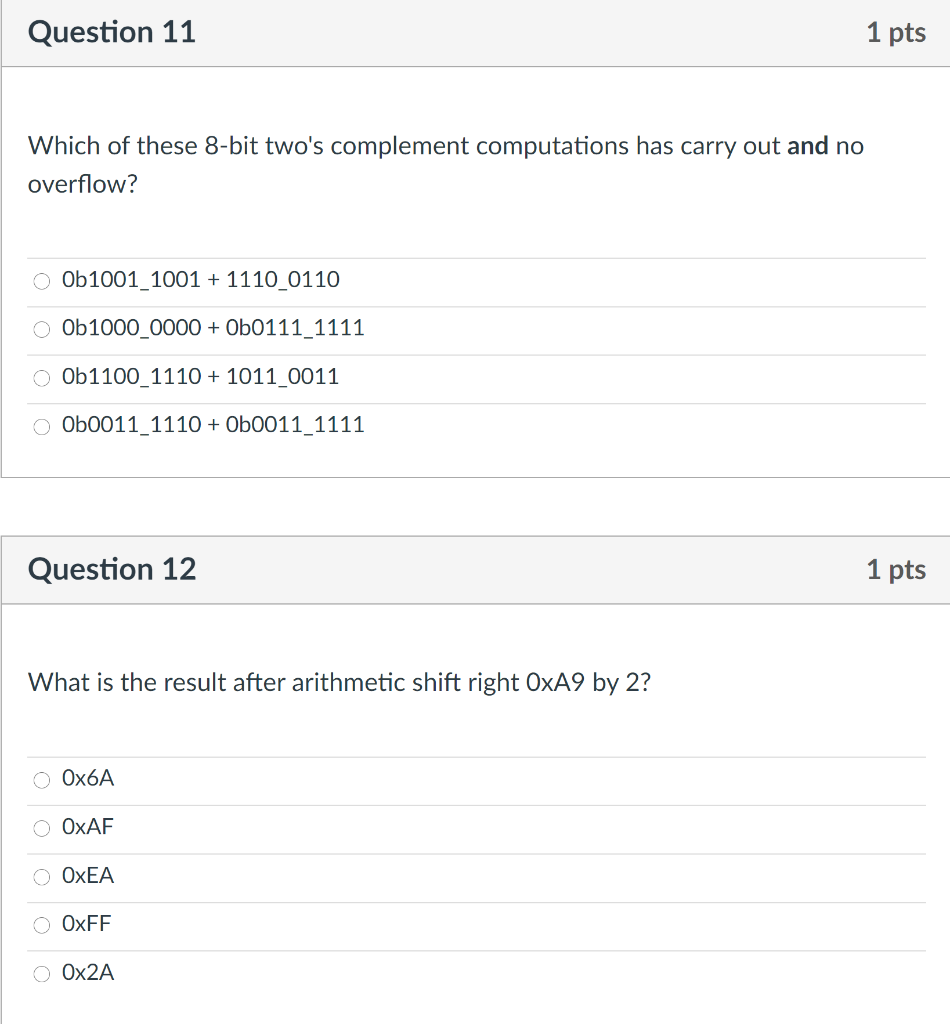The image size is (950, 1024).
Task: Select the radio button for 0b0011_1110 + 0b0011_1111
Action: point(41,426)
